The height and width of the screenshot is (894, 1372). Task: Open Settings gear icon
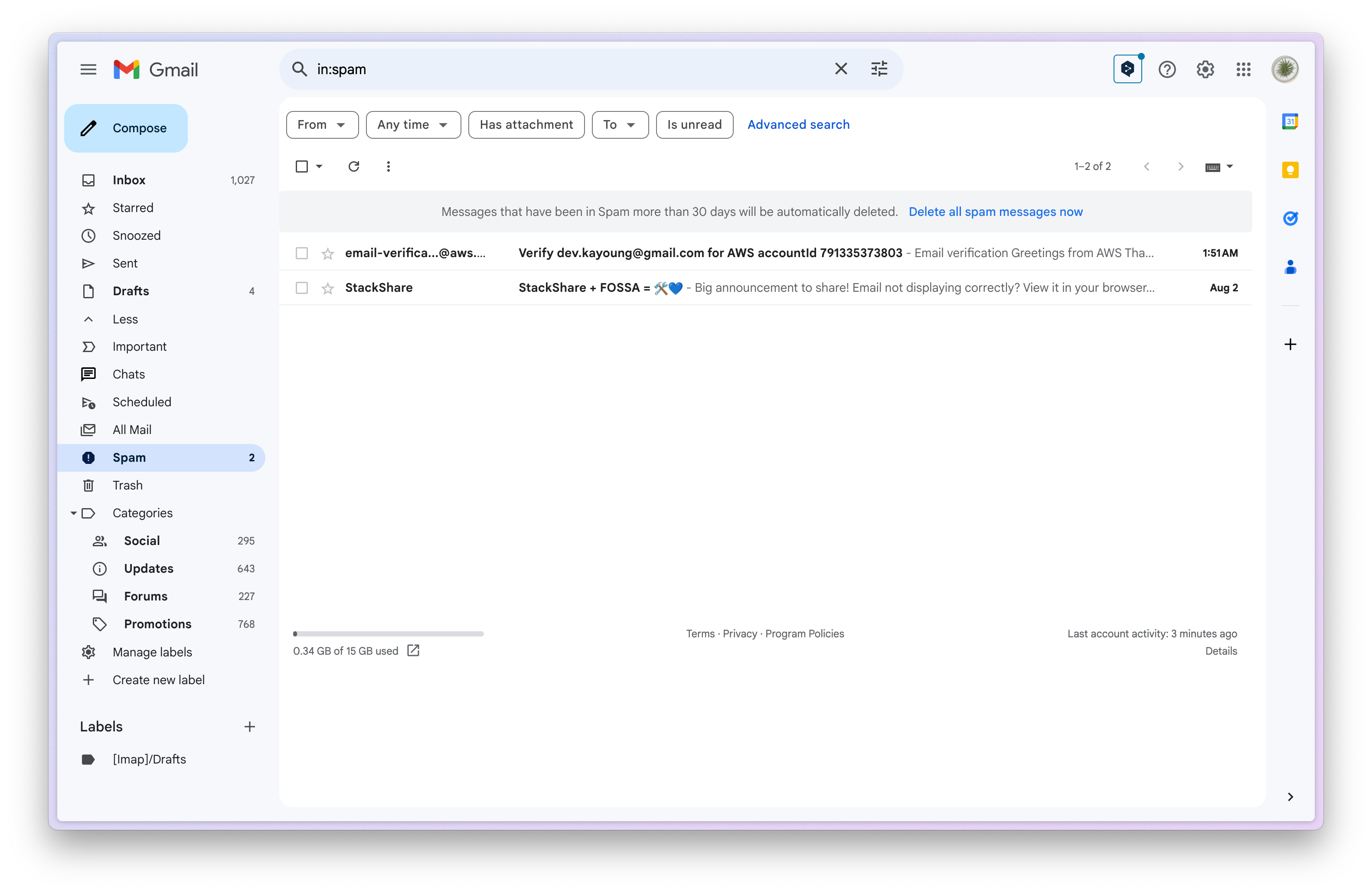(x=1205, y=70)
